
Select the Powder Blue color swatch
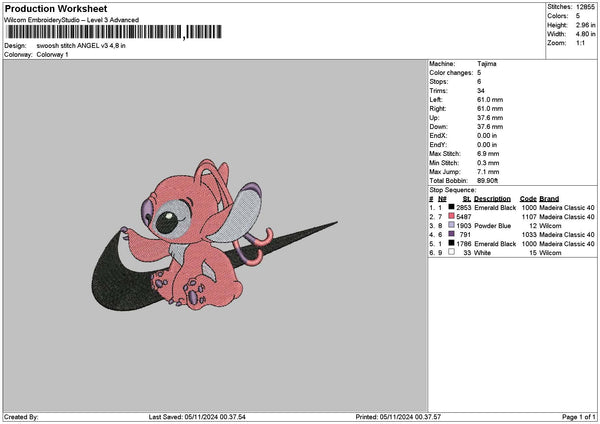pyautogui.click(x=451, y=225)
